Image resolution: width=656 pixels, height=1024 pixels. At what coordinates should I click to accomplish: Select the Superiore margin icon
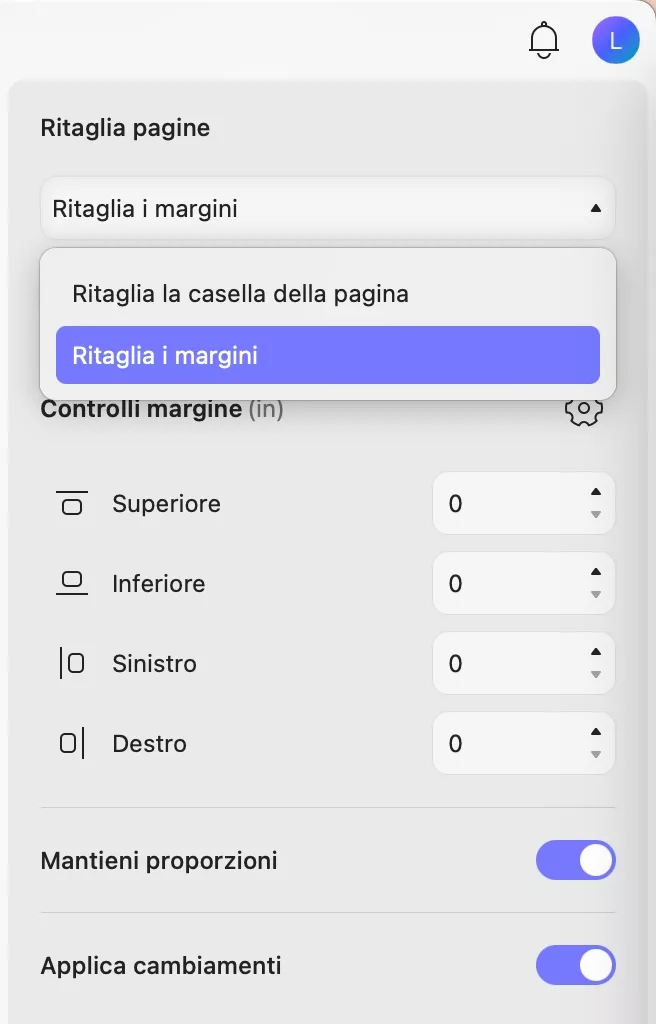tap(71, 504)
